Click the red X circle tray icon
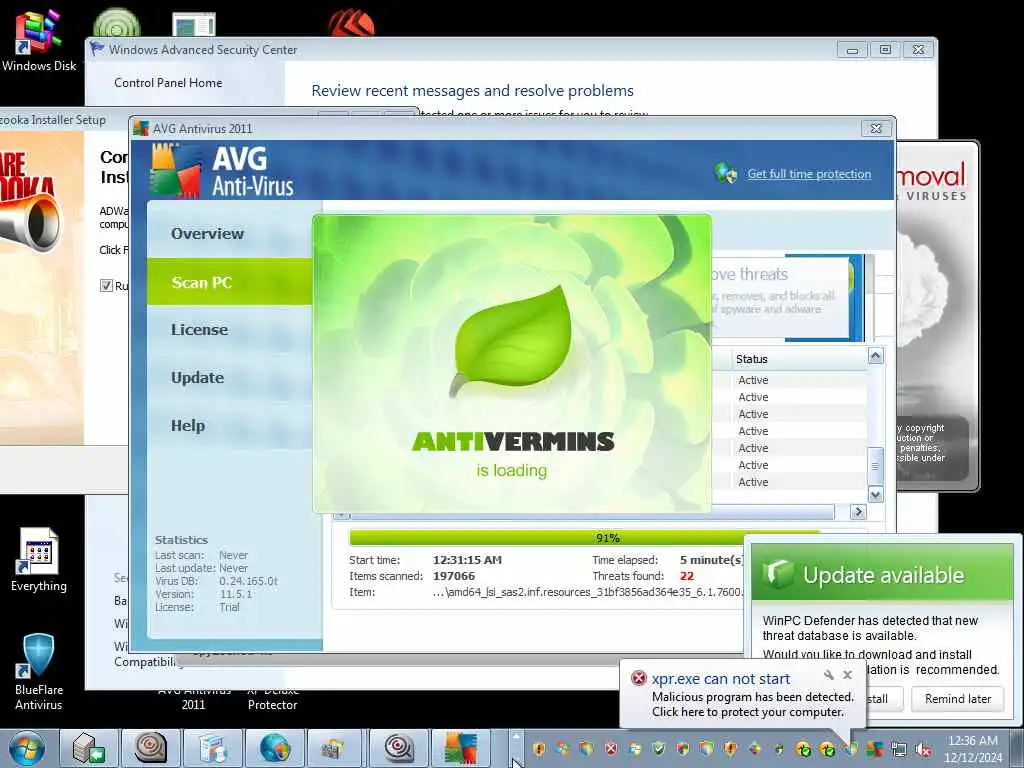This screenshot has width=1024, height=768. point(611,749)
